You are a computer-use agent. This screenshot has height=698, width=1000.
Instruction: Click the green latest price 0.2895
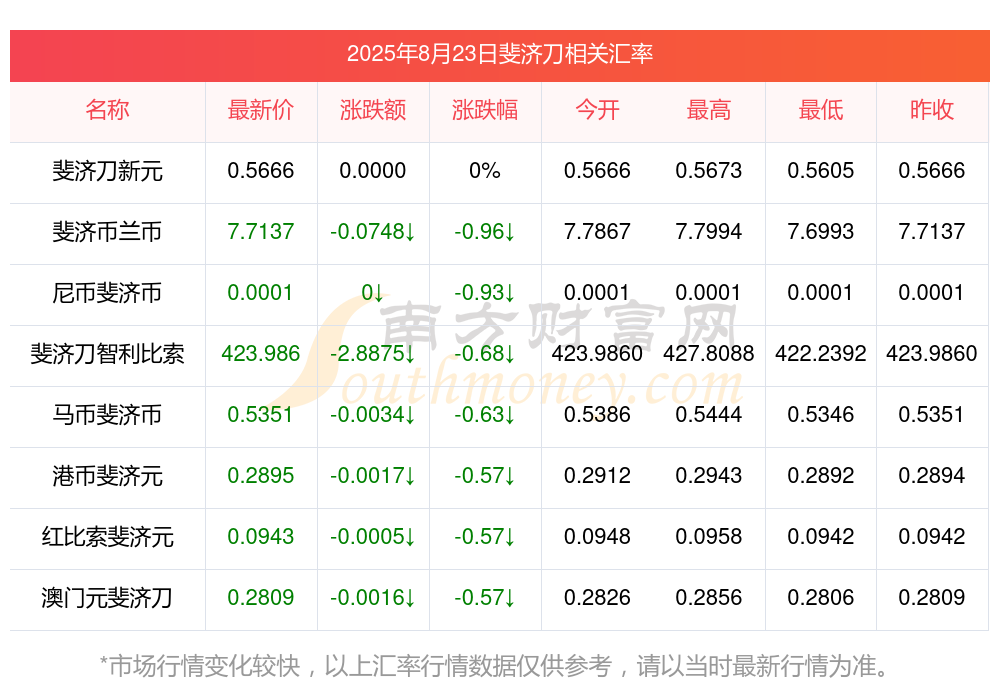[260, 476]
